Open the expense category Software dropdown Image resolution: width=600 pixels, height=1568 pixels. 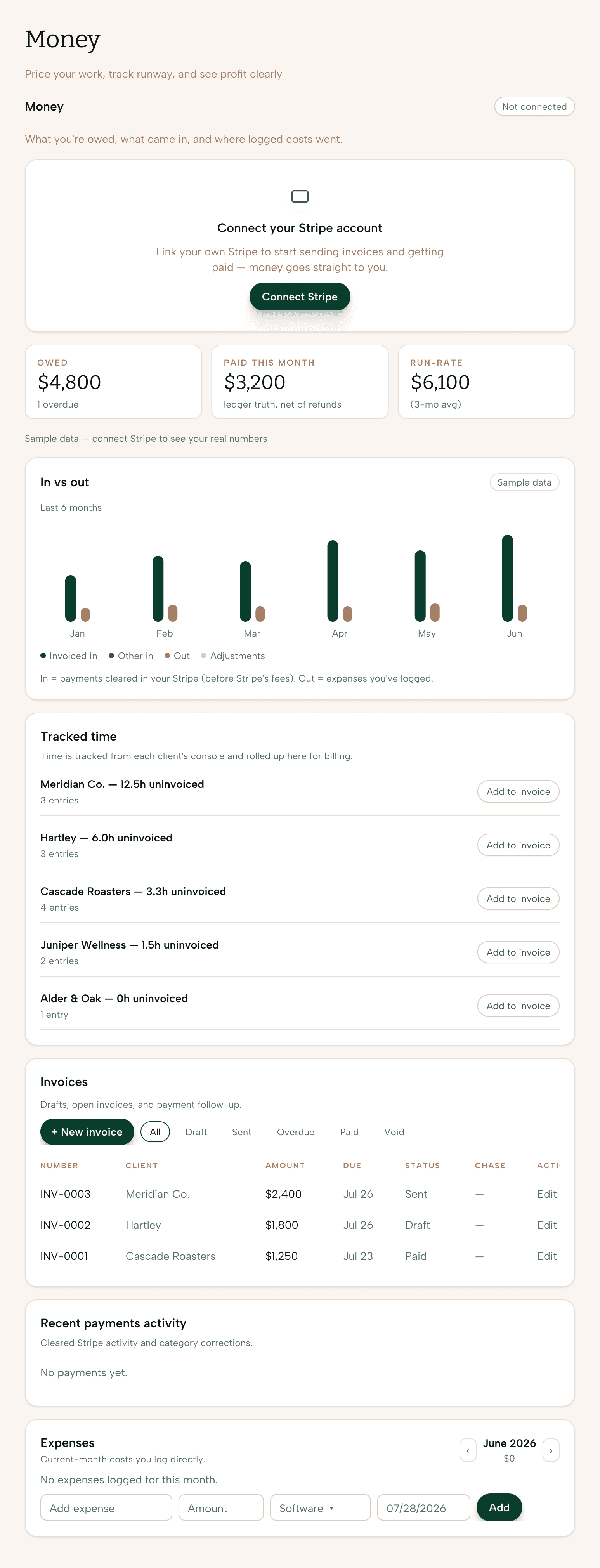coord(320,1508)
